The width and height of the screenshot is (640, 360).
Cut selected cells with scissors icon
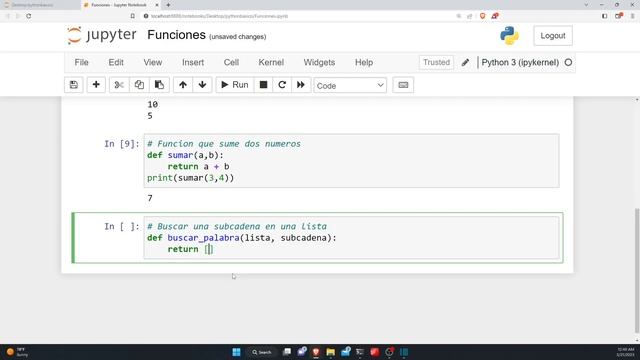coord(119,85)
